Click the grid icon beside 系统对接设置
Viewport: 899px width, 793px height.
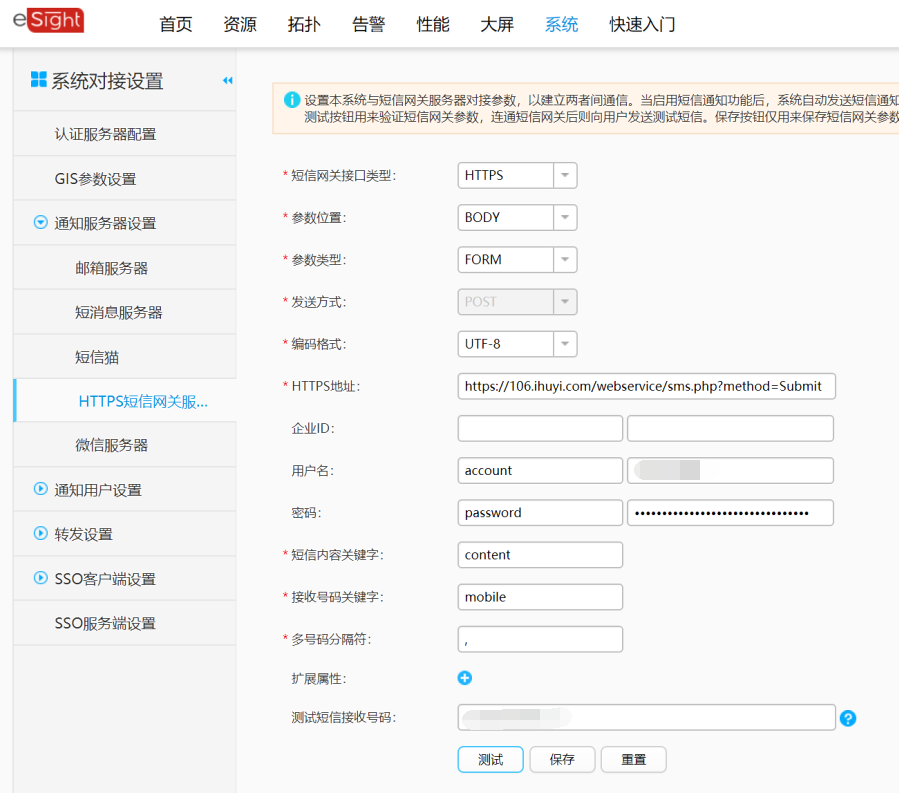point(39,80)
